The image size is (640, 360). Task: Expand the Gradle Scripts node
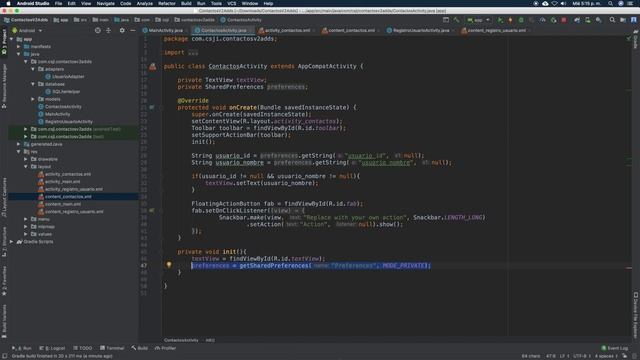coord(11,242)
